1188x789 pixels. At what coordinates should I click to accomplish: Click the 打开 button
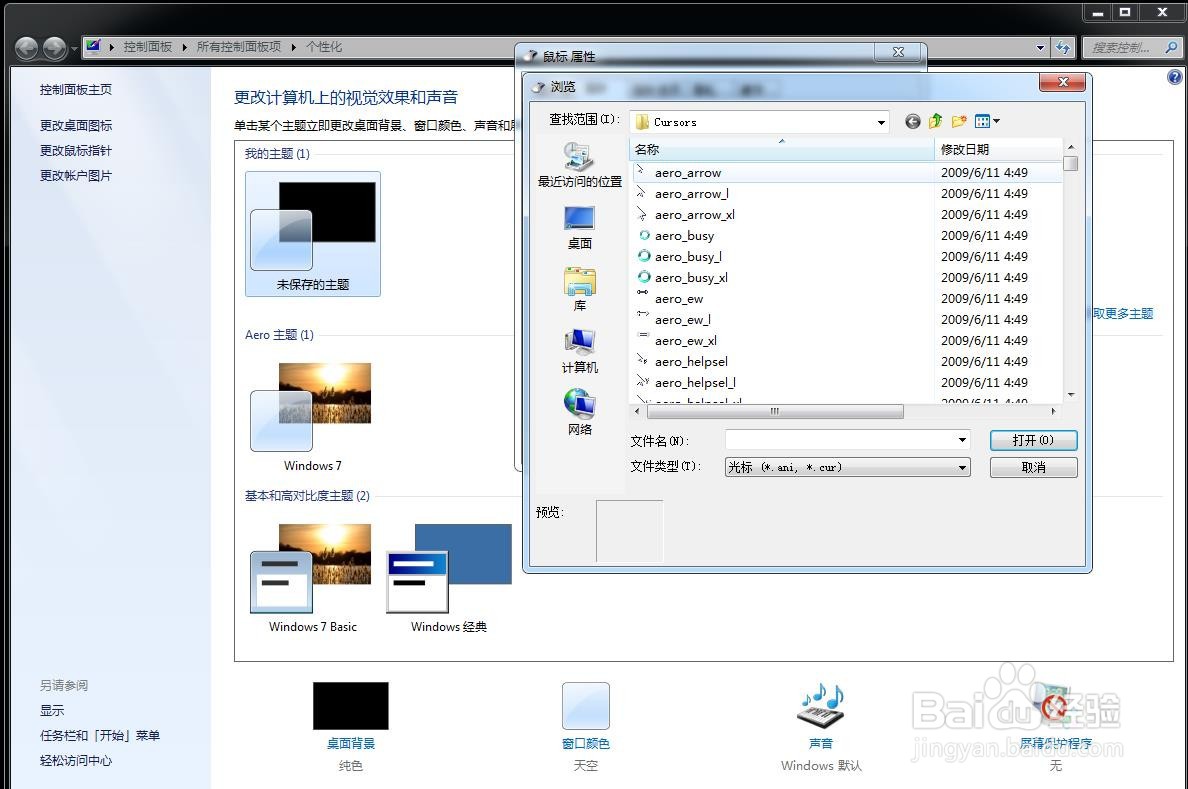point(1033,440)
